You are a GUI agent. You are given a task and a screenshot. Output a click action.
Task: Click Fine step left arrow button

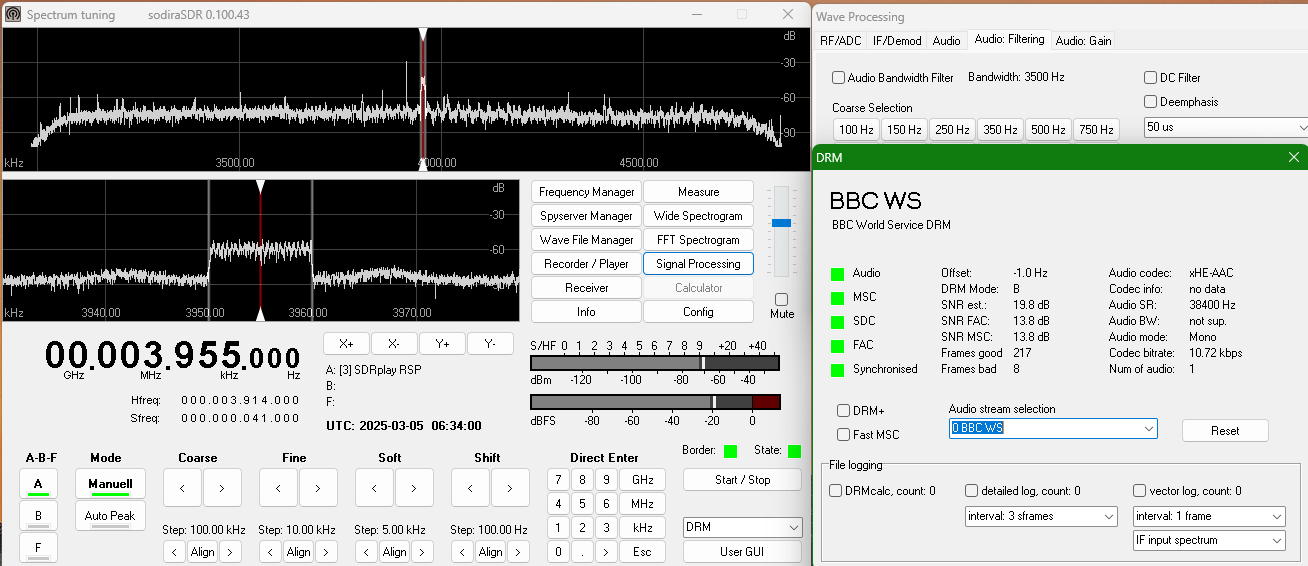click(278, 488)
